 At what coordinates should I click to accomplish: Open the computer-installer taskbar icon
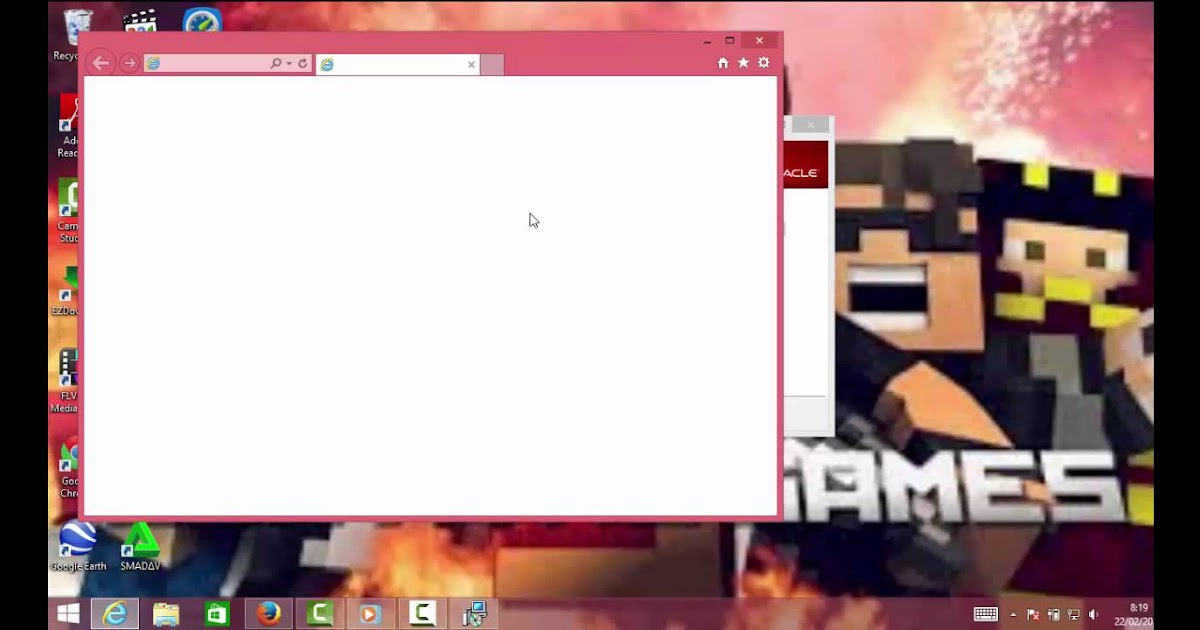[x=474, y=614]
